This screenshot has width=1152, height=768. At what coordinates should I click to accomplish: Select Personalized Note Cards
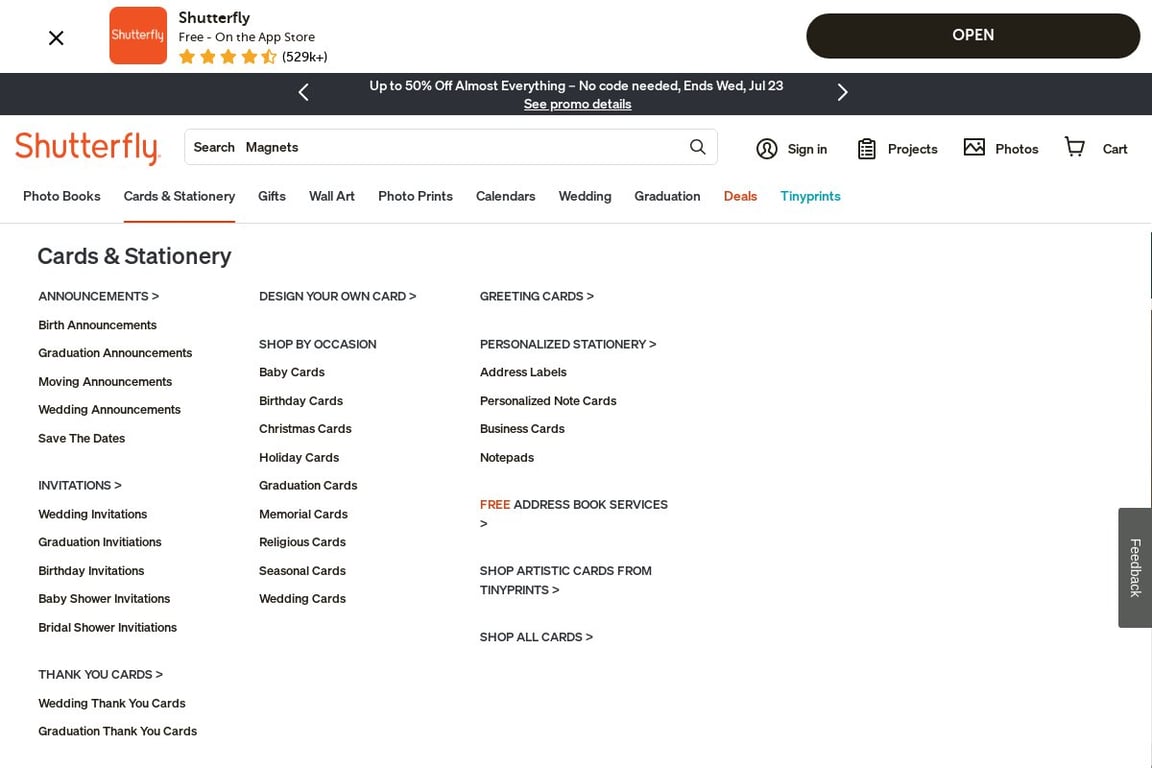pyautogui.click(x=548, y=401)
